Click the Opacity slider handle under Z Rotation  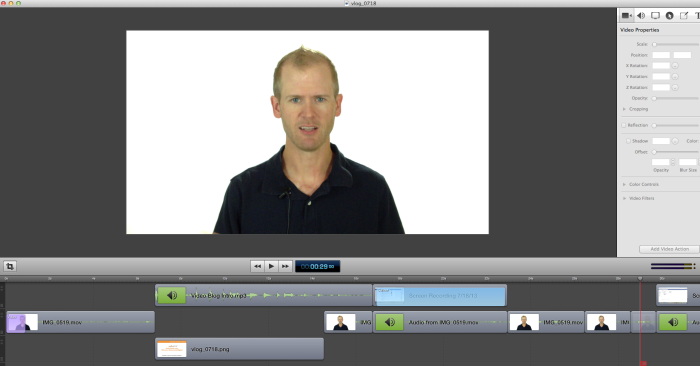point(654,98)
